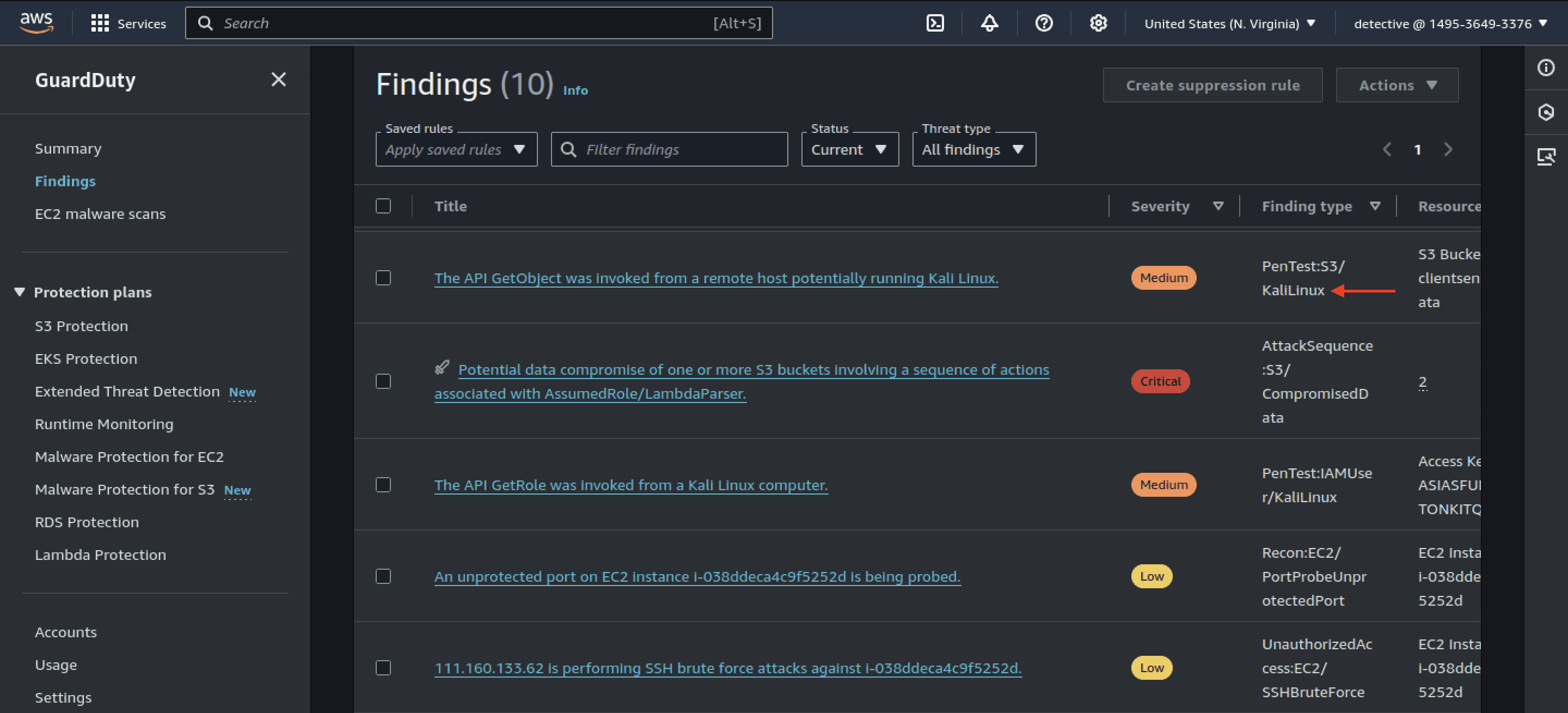Click the Medium badge on the GetObject finding

(x=1164, y=278)
